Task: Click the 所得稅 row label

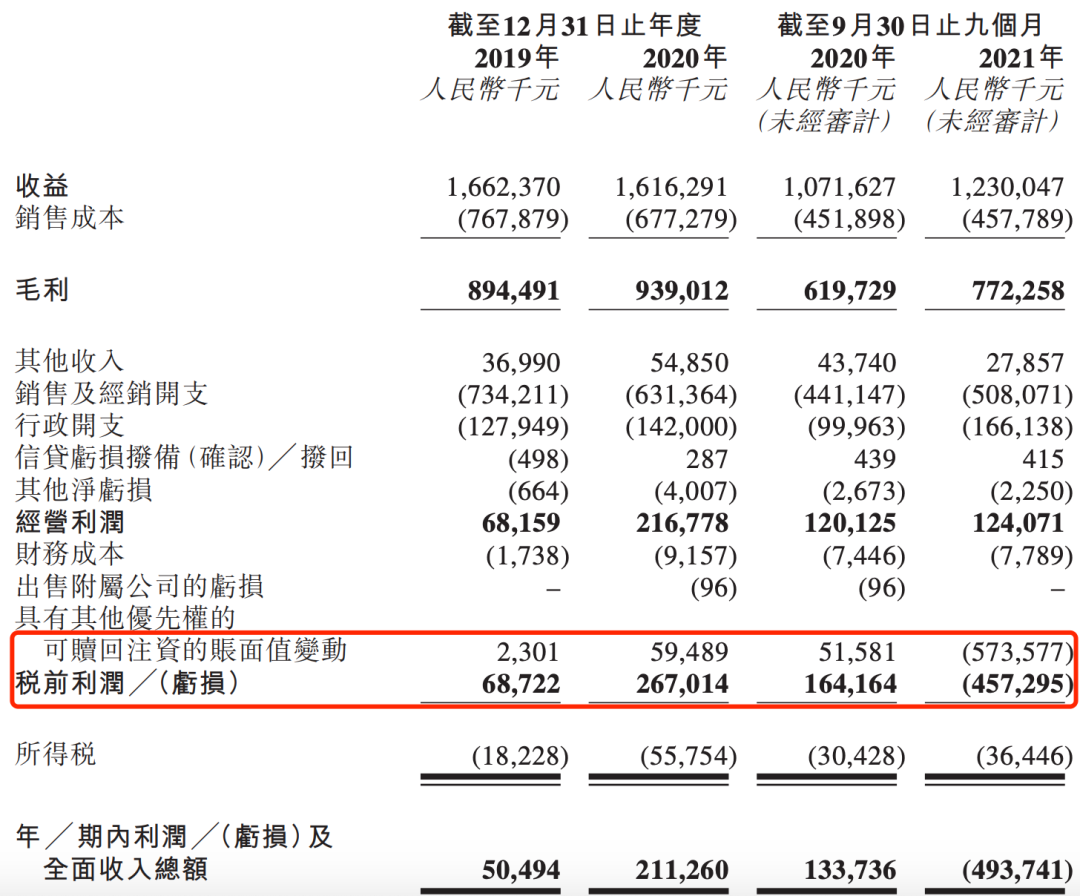Action: click(56, 754)
